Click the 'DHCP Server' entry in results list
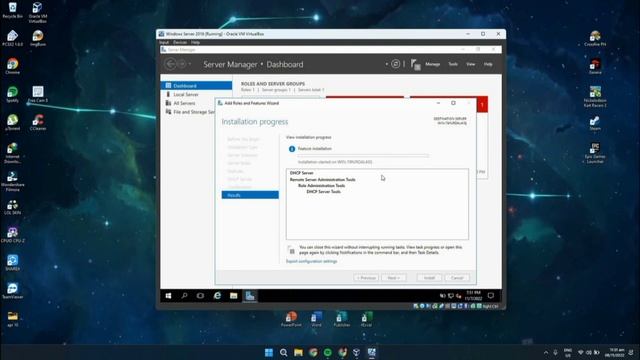640x360 pixels. (x=302, y=173)
